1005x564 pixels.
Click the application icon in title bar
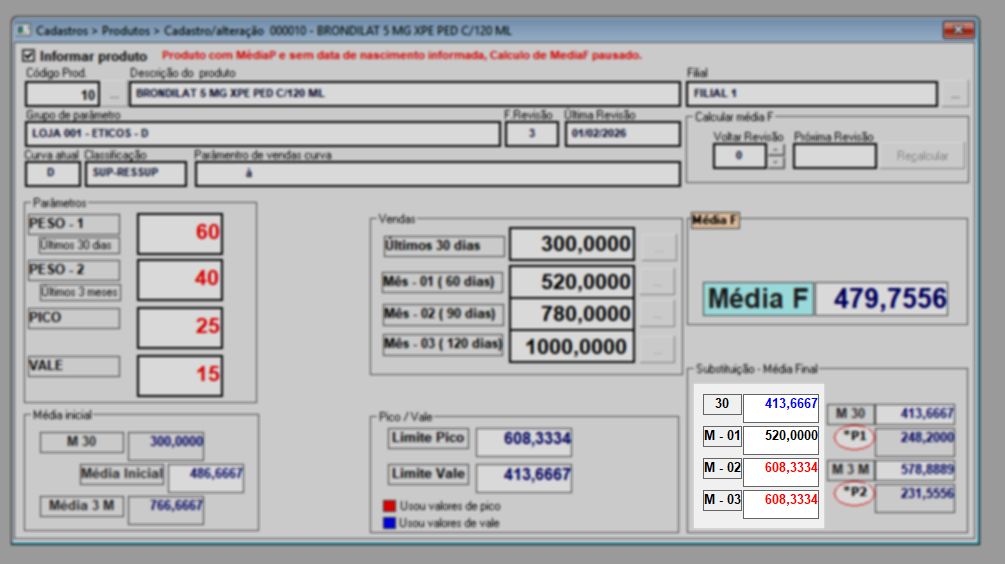coord(23,30)
